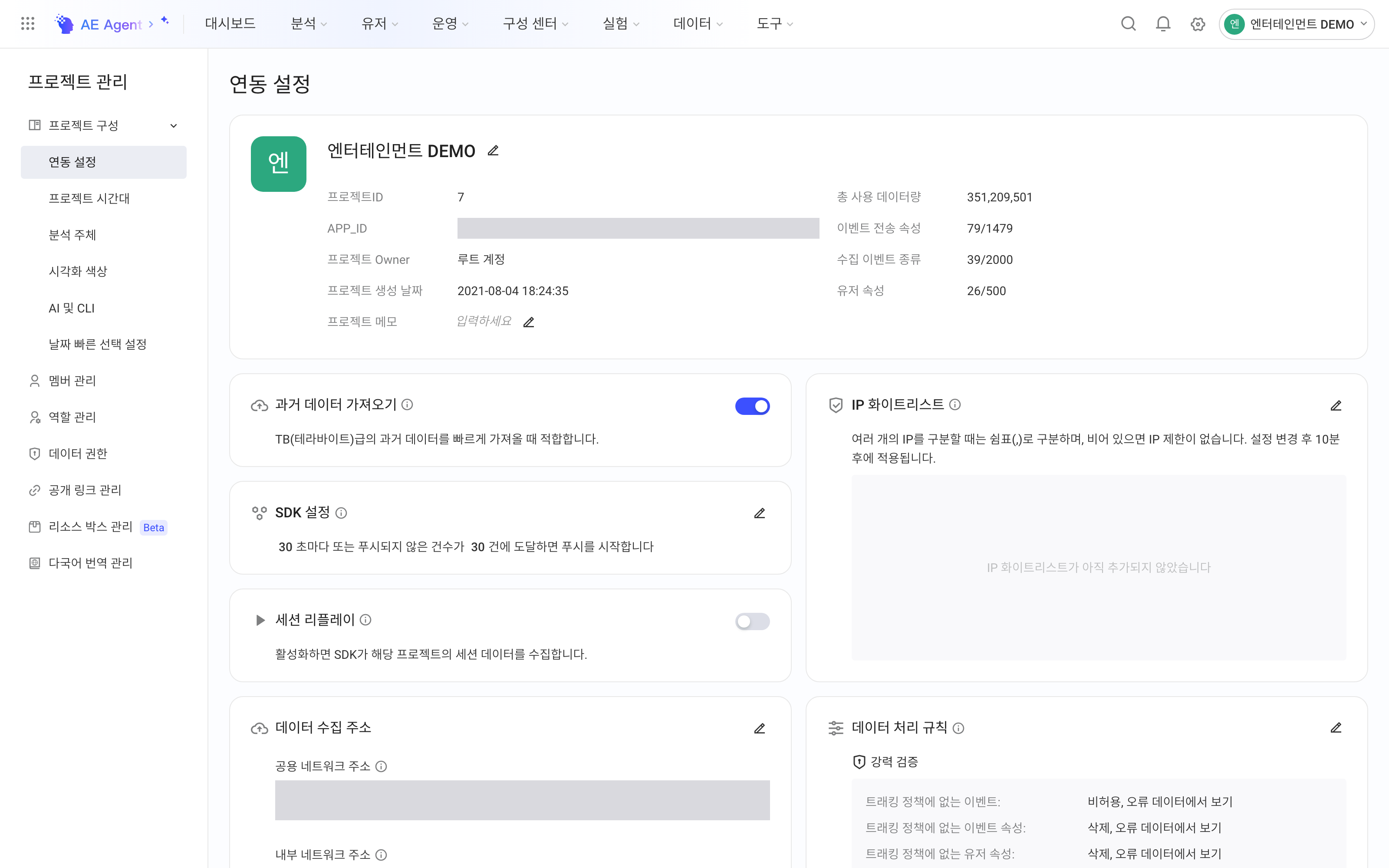
Task: Edit the IP 화이트리스트 pencil icon
Action: 1336,406
